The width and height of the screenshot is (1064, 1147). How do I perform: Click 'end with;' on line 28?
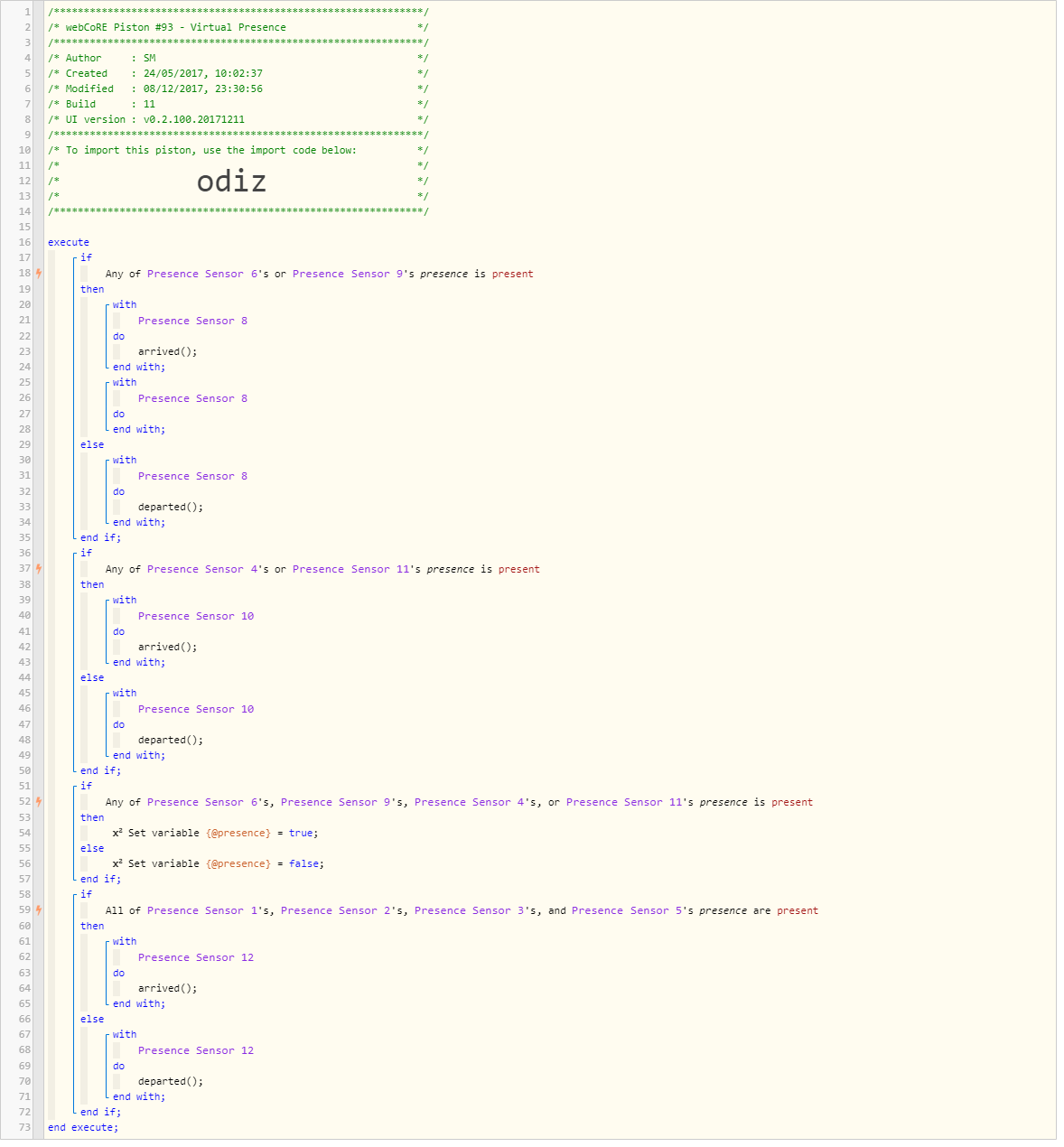(139, 429)
